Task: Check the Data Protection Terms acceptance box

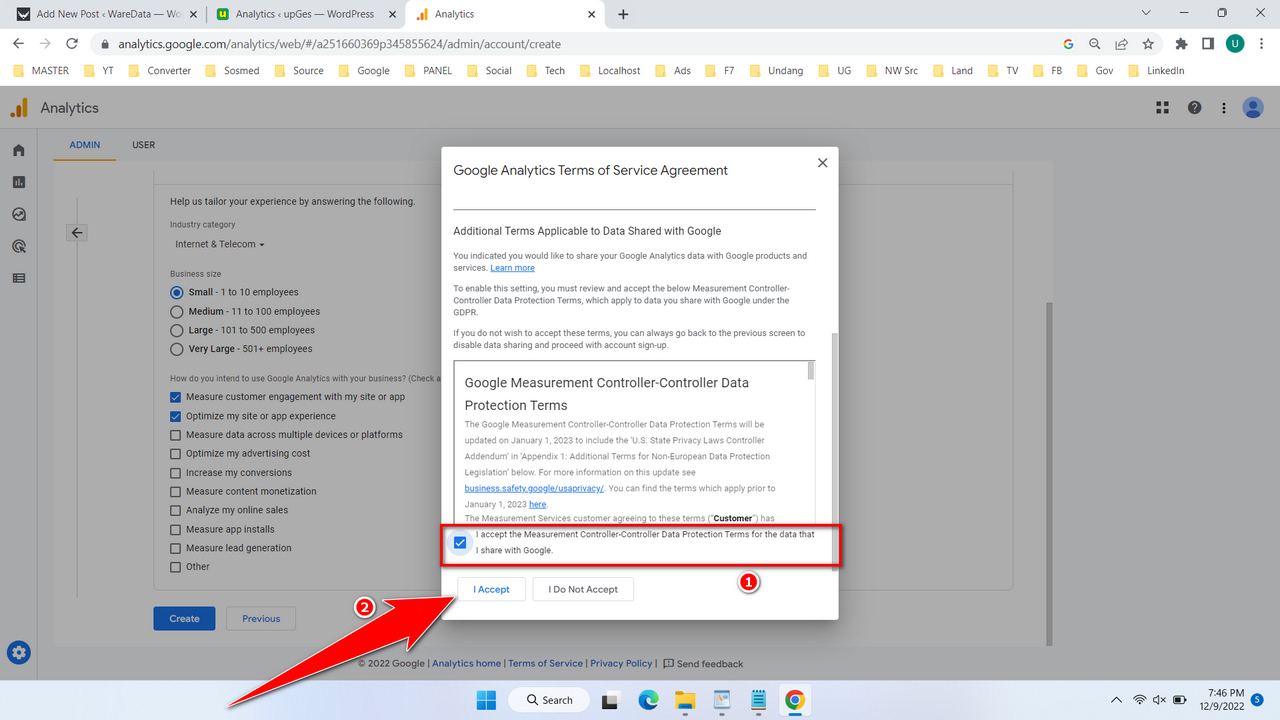Action: (x=460, y=542)
